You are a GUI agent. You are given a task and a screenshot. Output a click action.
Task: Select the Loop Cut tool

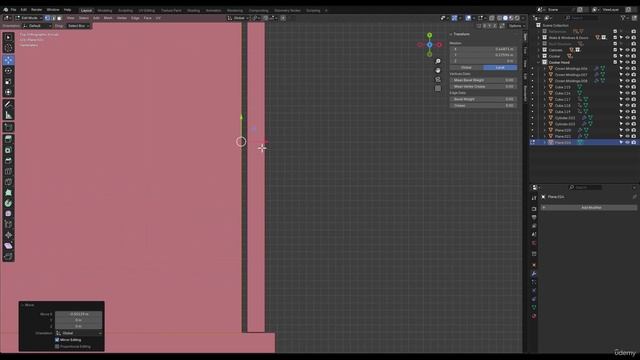(8, 171)
